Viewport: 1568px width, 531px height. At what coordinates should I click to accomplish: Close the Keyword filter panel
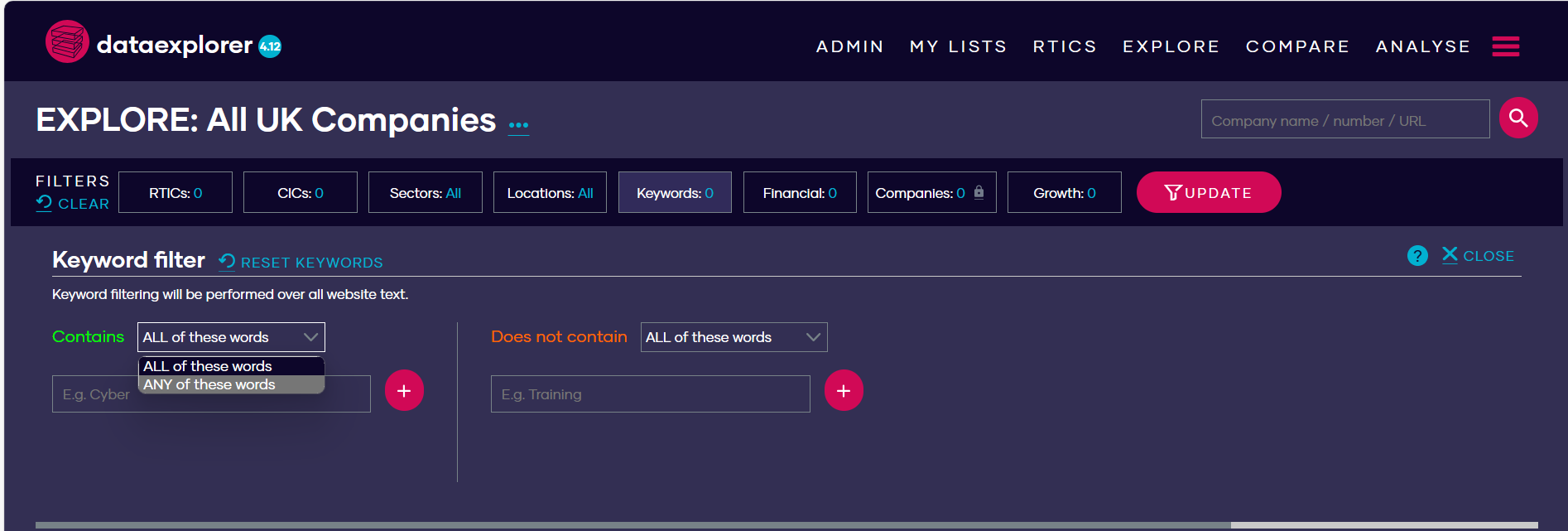(1478, 256)
